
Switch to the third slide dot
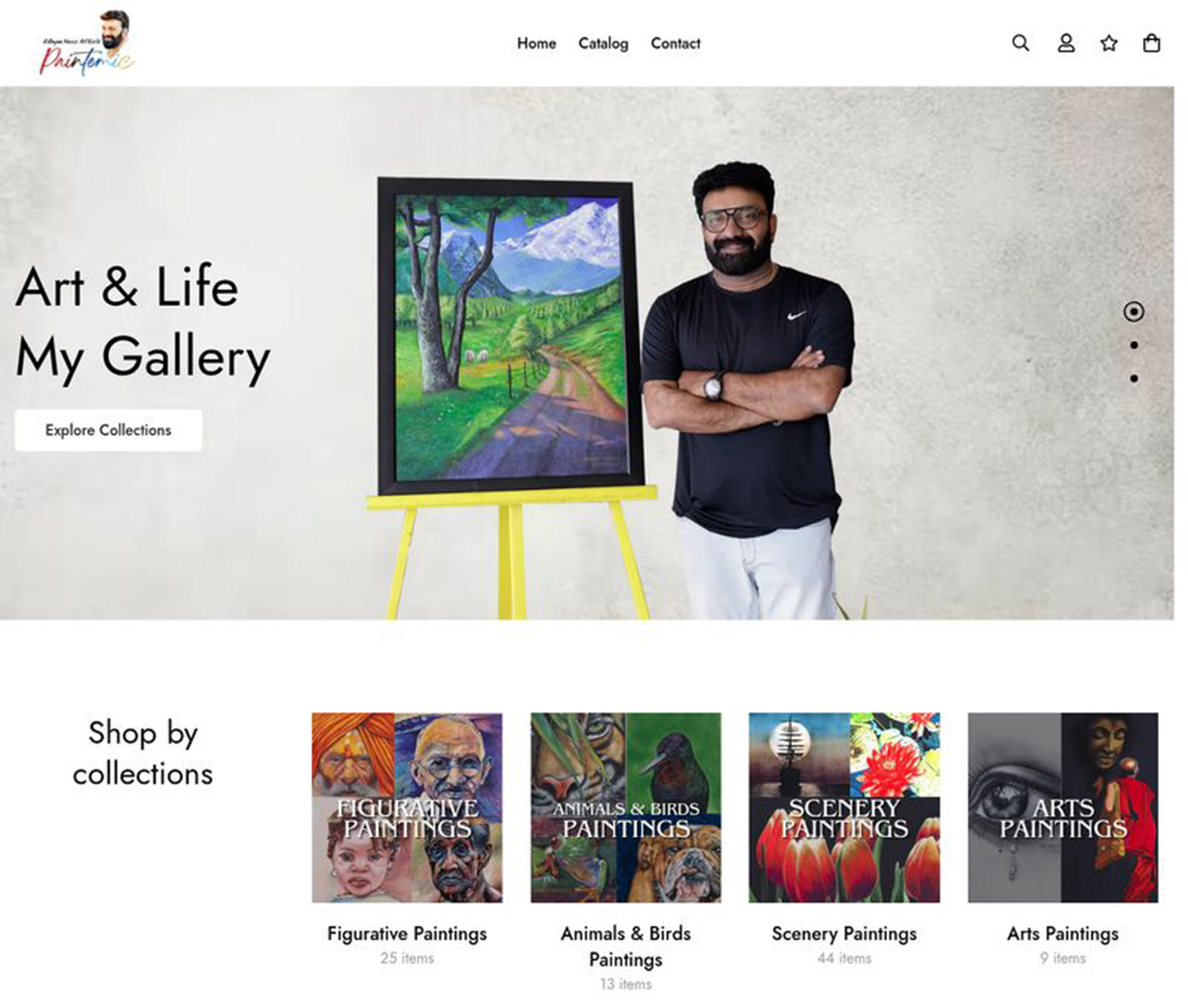pyautogui.click(x=1134, y=379)
